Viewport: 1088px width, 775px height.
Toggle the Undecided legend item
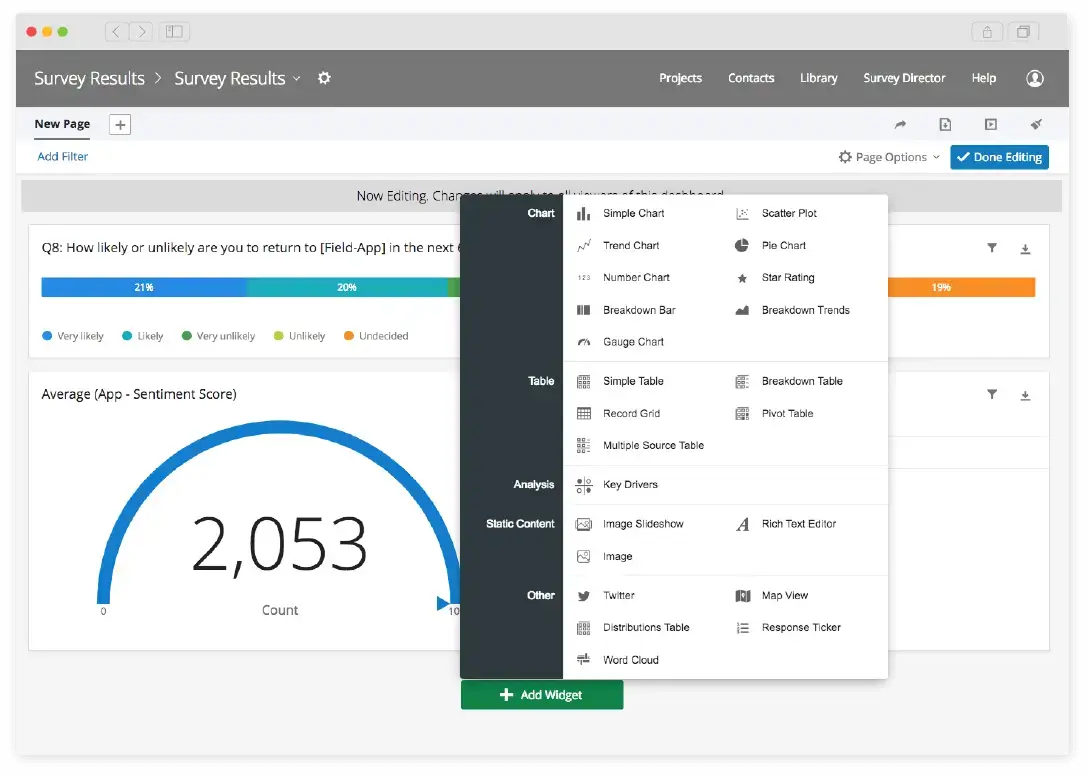[376, 337]
